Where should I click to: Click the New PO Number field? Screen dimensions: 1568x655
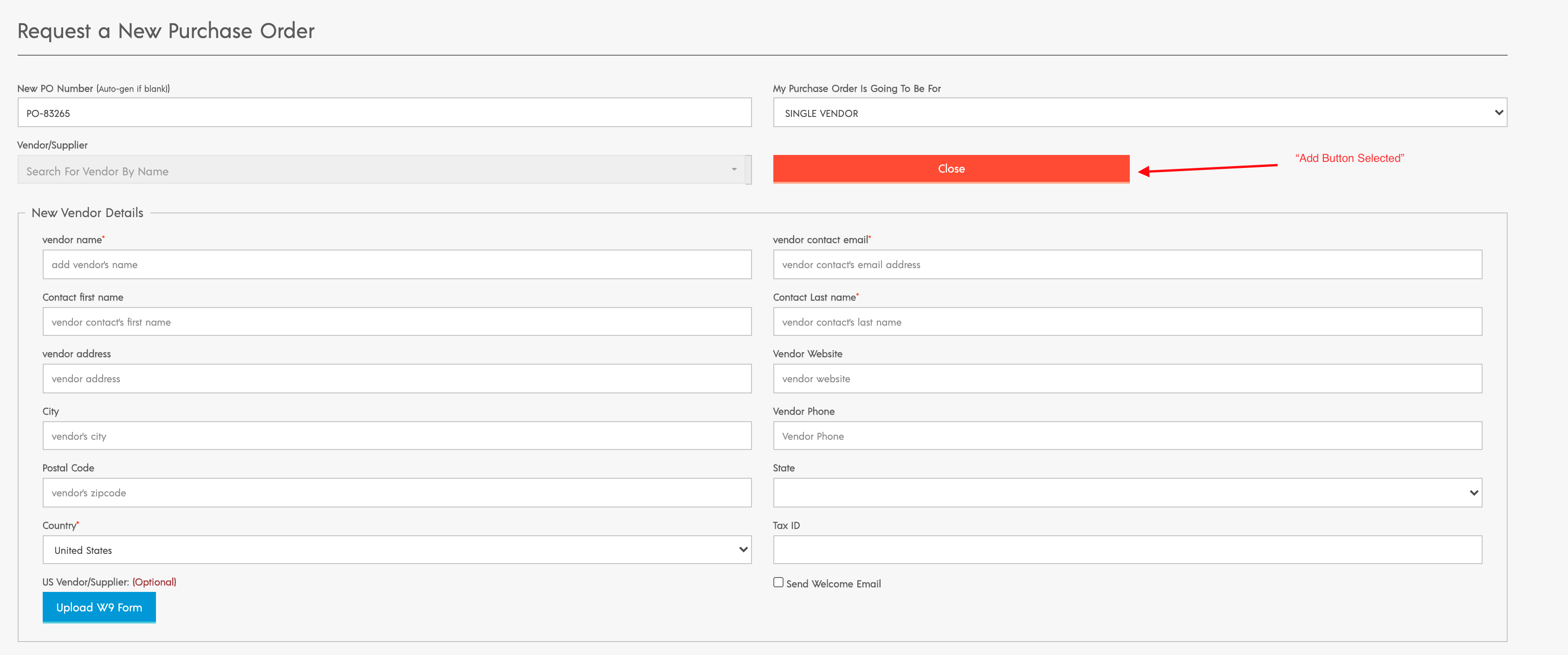click(x=384, y=113)
